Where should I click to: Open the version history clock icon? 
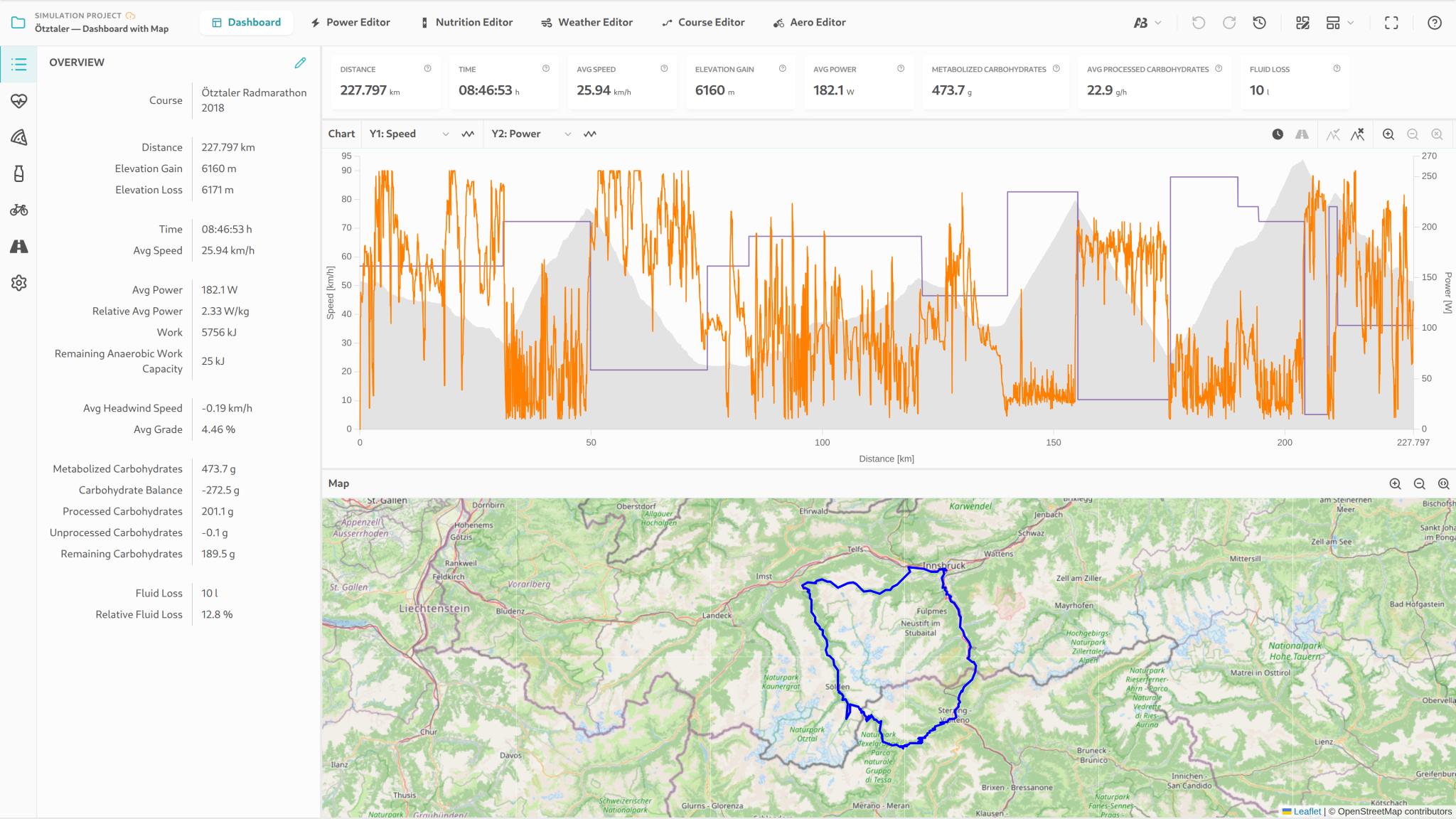pos(1260,23)
